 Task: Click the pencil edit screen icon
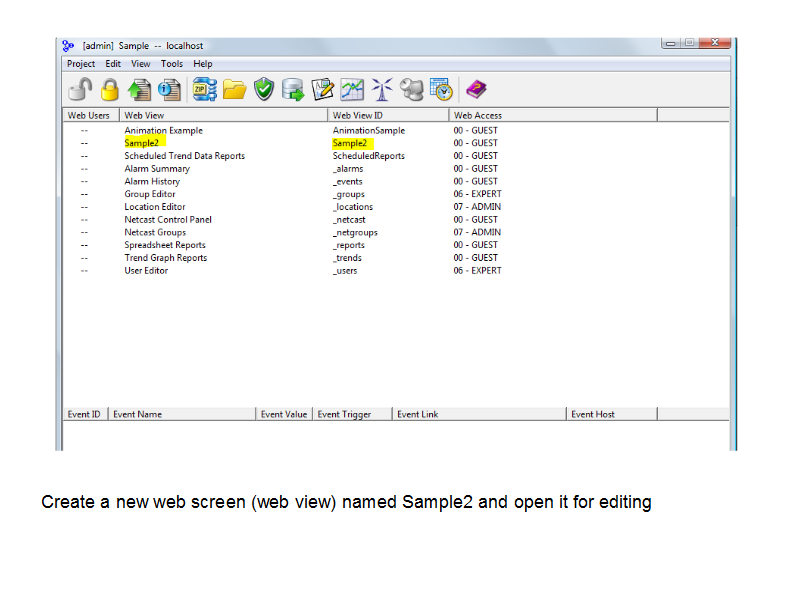322,89
